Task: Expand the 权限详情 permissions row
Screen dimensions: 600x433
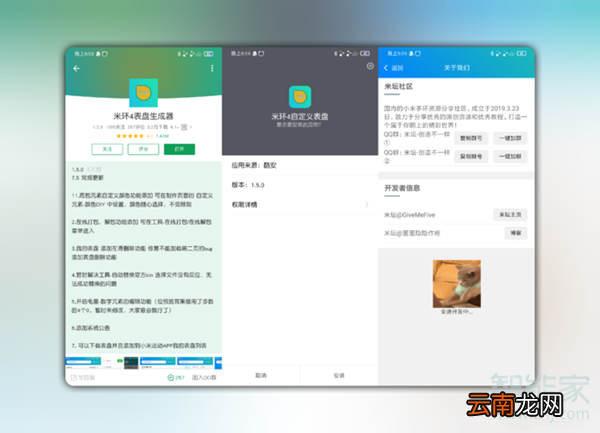Action: (300, 205)
